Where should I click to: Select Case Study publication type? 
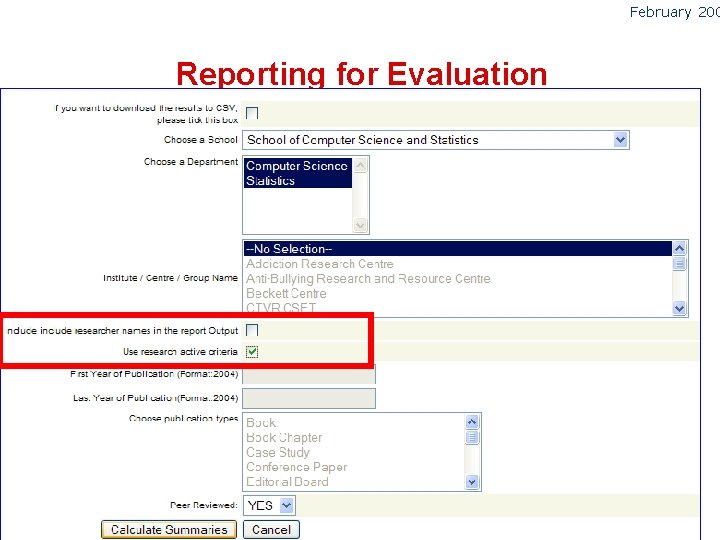pos(354,452)
